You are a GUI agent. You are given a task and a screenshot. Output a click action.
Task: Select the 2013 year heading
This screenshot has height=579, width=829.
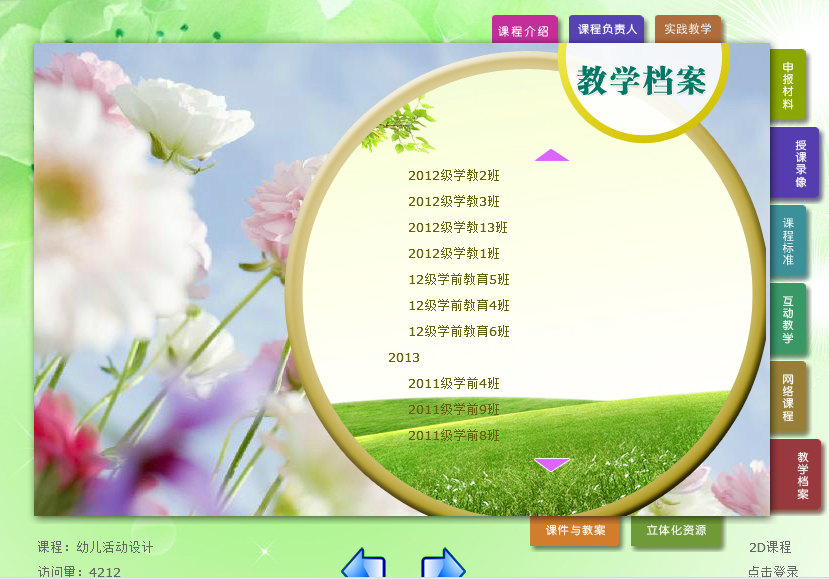pyautogui.click(x=404, y=357)
